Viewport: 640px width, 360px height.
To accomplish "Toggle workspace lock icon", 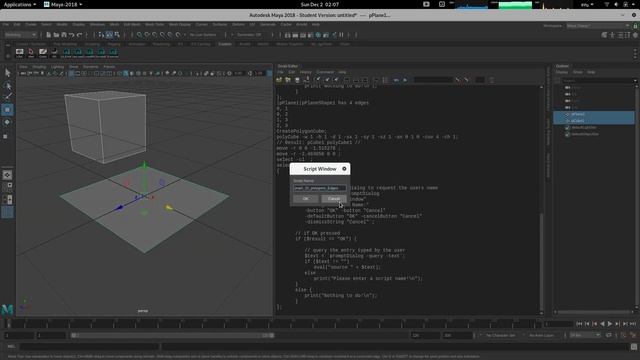I will 636,26.
